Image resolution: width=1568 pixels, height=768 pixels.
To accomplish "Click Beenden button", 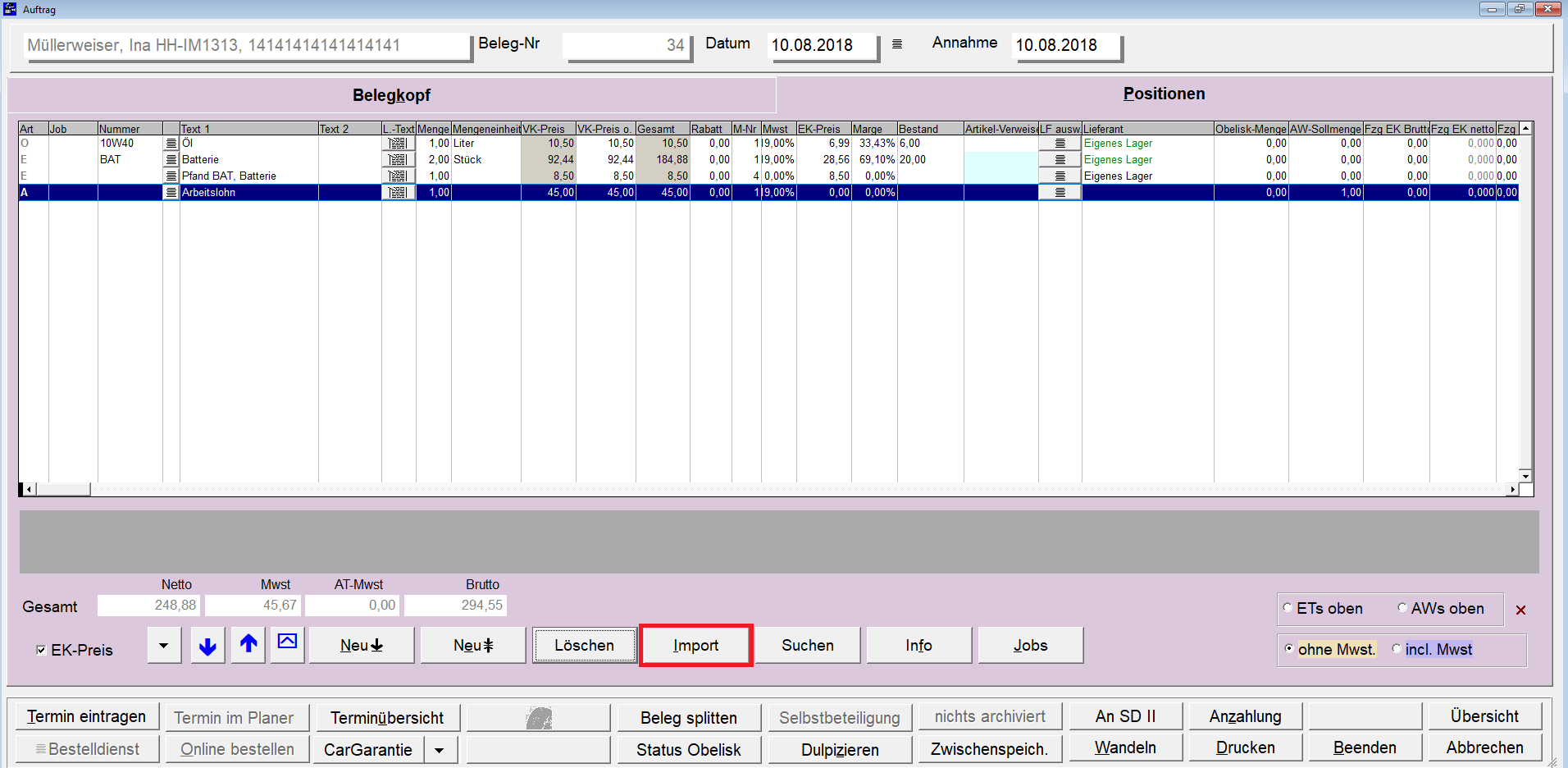I will (x=1365, y=747).
